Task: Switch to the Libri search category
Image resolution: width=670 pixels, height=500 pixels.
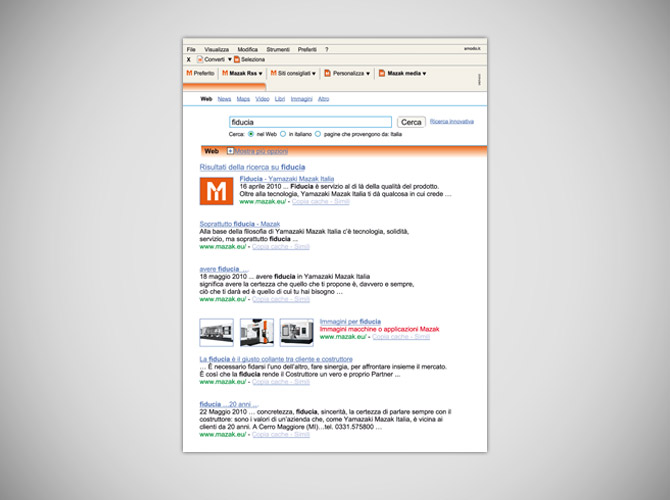Action: click(280, 99)
